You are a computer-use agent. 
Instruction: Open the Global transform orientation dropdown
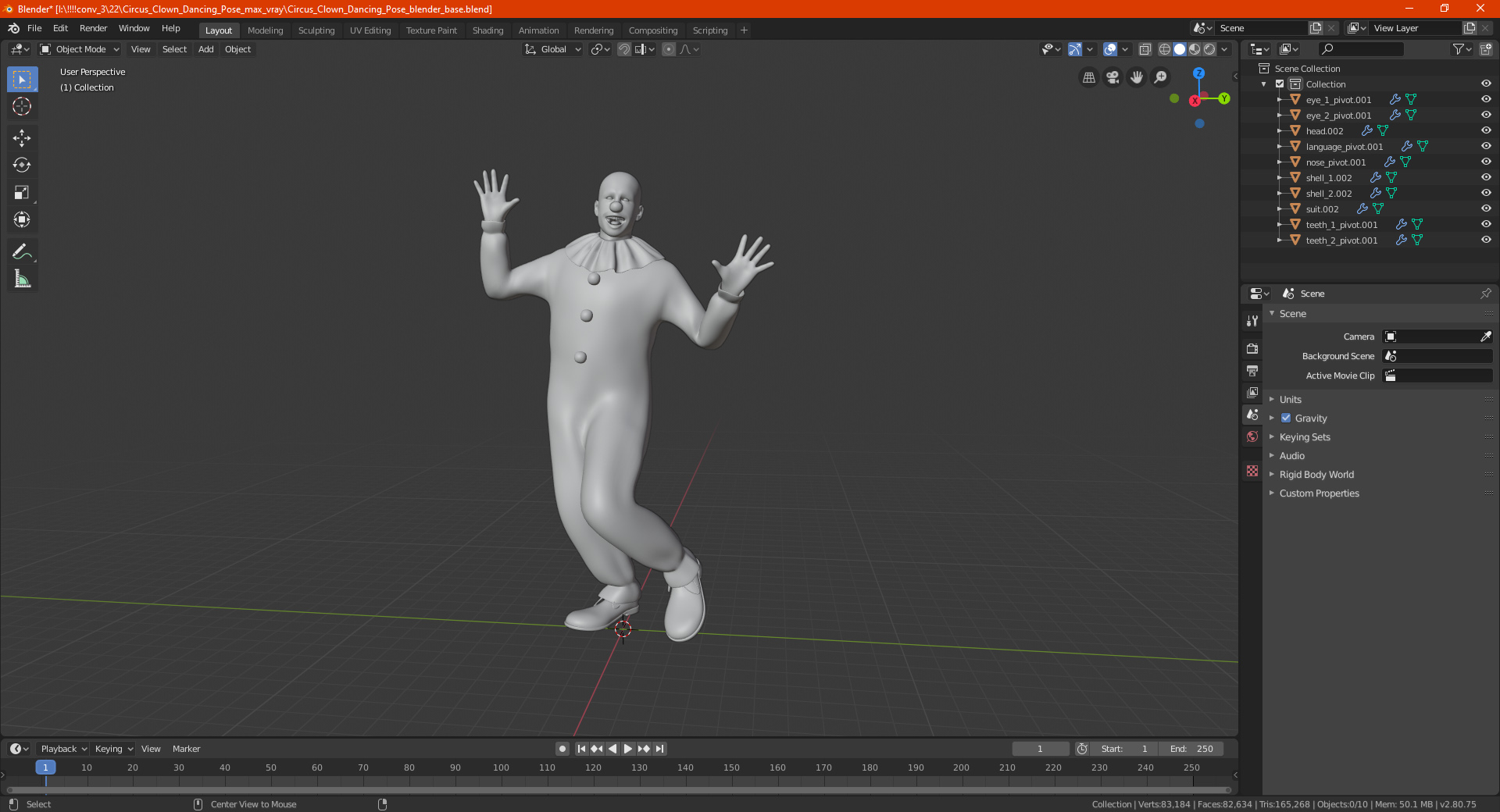click(x=552, y=49)
